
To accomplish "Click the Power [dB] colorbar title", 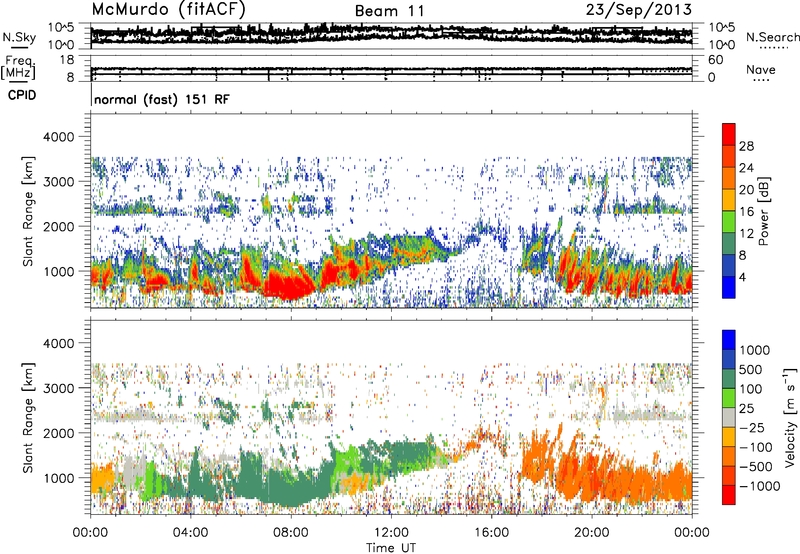I will [763, 211].
